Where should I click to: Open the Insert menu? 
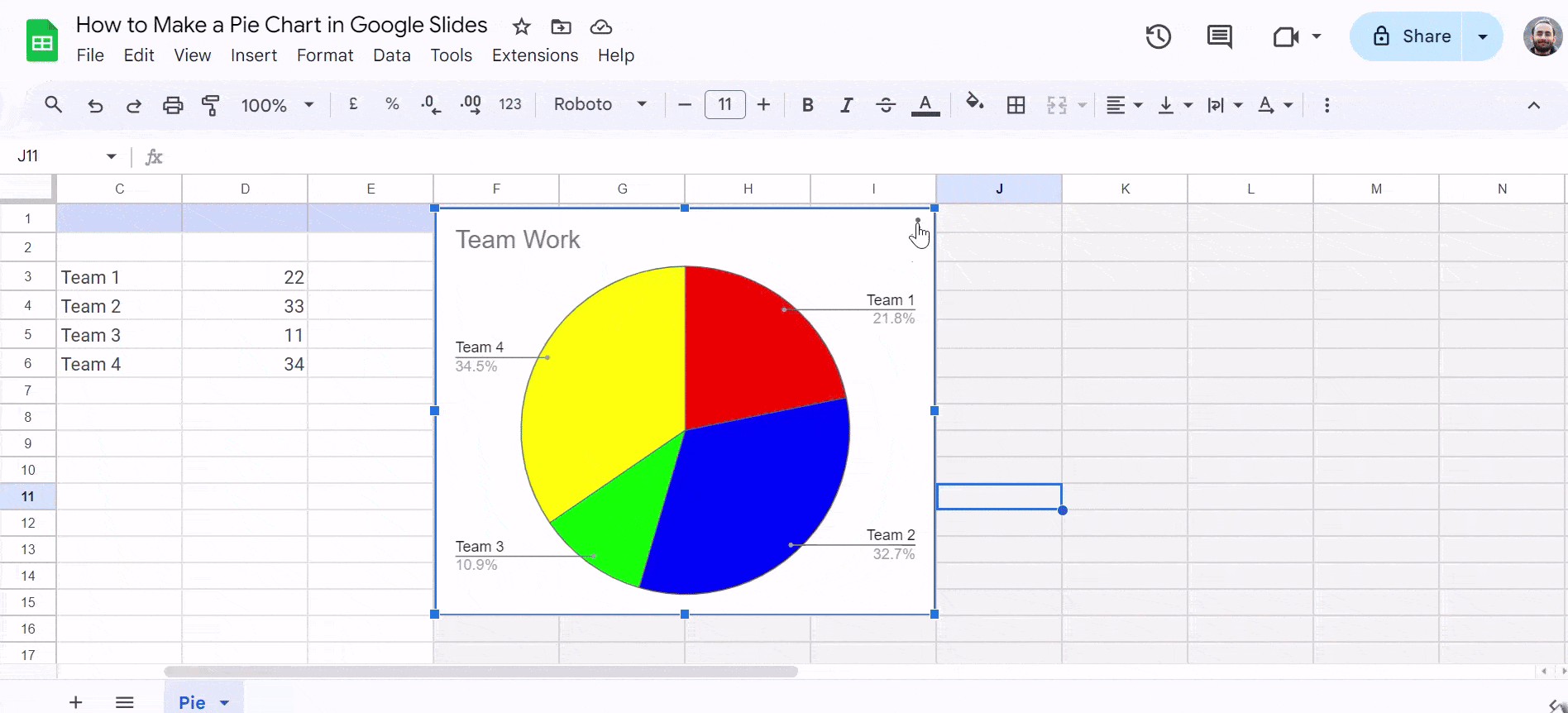tap(254, 55)
